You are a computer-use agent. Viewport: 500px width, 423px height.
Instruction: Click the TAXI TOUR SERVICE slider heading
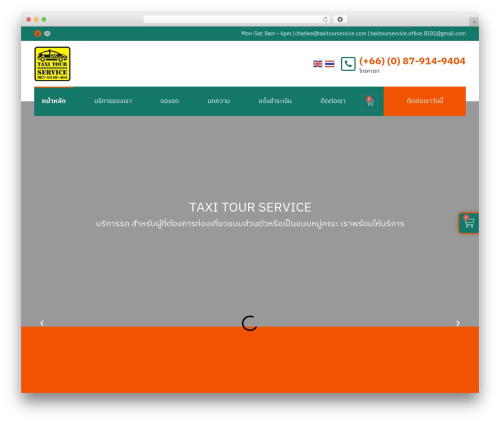(x=250, y=207)
